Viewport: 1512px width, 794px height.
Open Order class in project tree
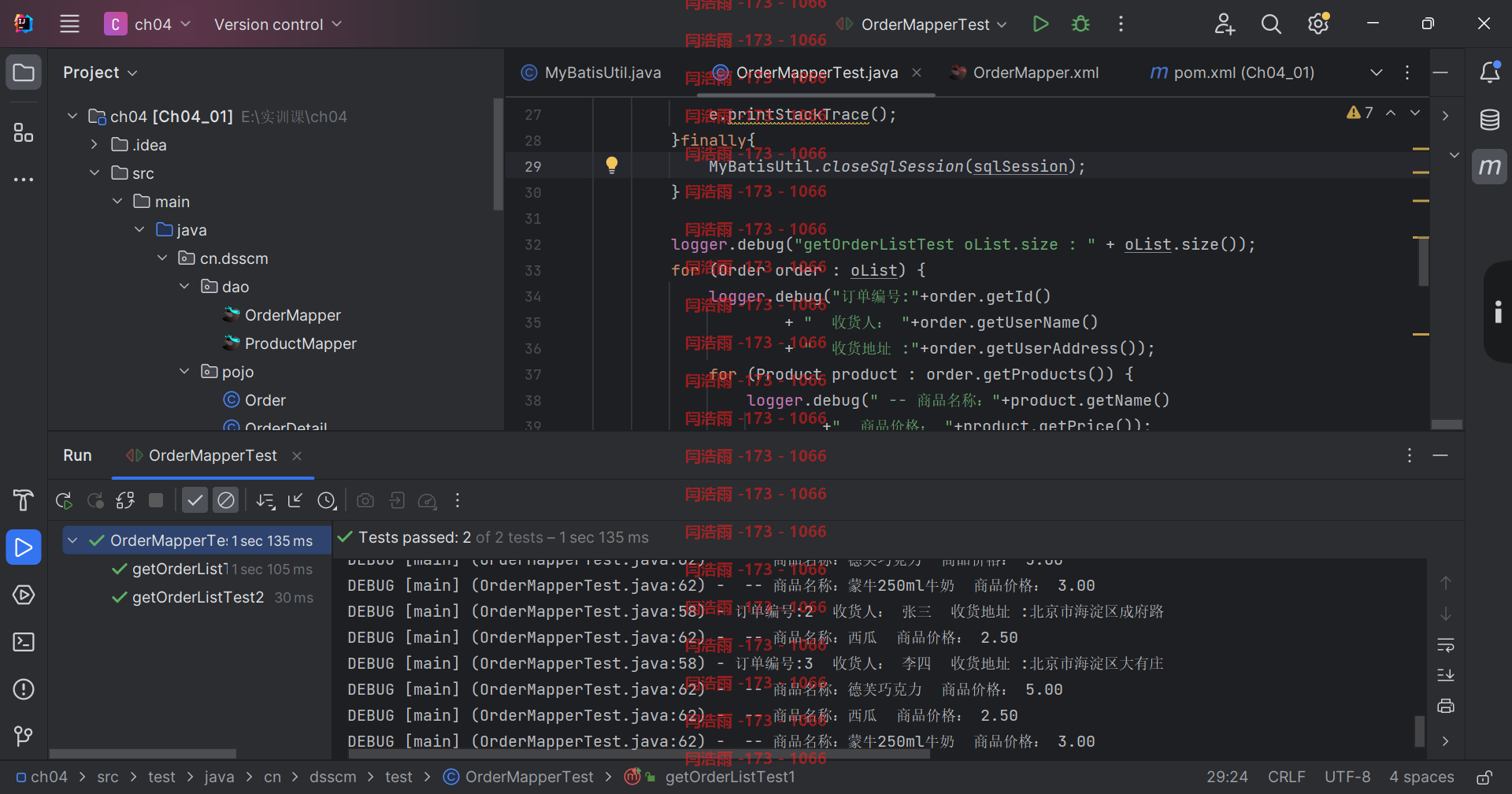(265, 400)
